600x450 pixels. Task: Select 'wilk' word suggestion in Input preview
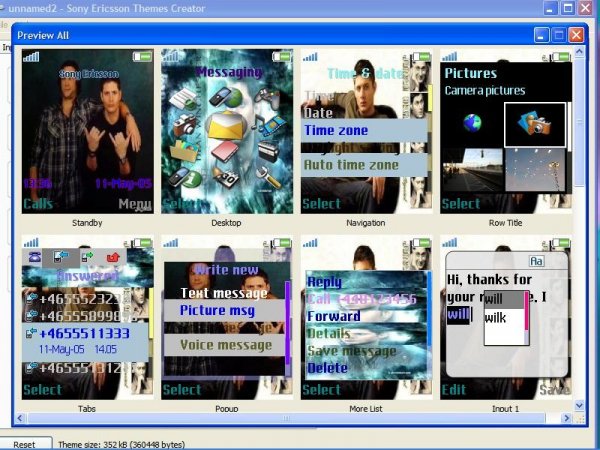click(x=496, y=318)
